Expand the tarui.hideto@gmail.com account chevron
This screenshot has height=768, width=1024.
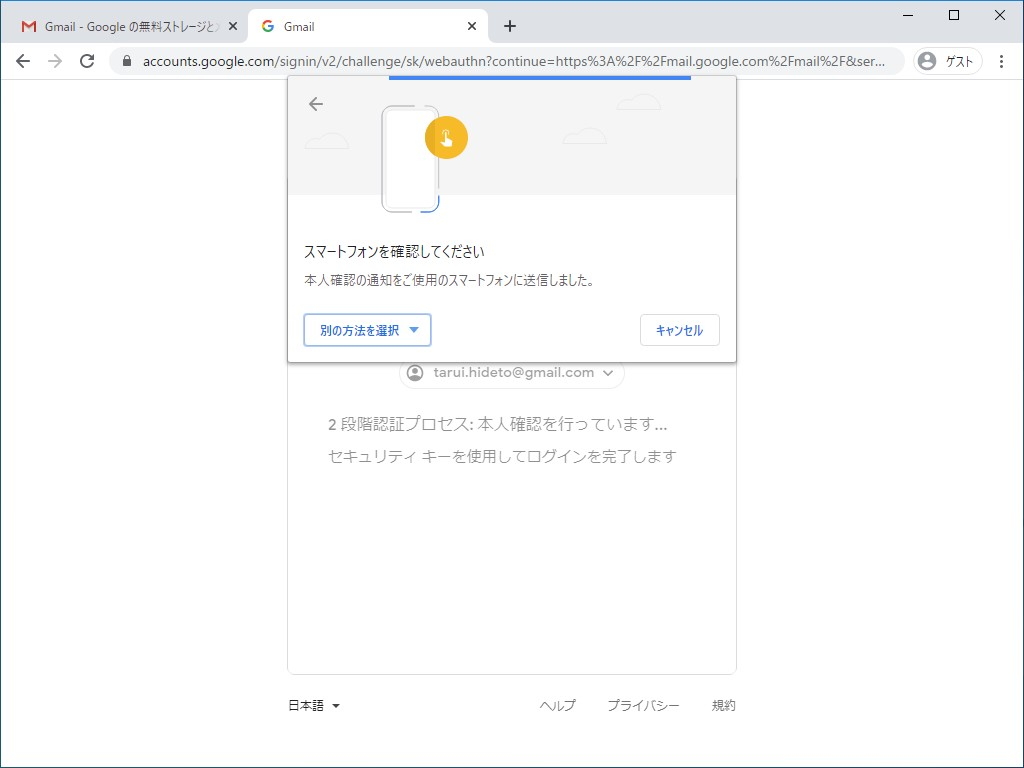tap(607, 373)
